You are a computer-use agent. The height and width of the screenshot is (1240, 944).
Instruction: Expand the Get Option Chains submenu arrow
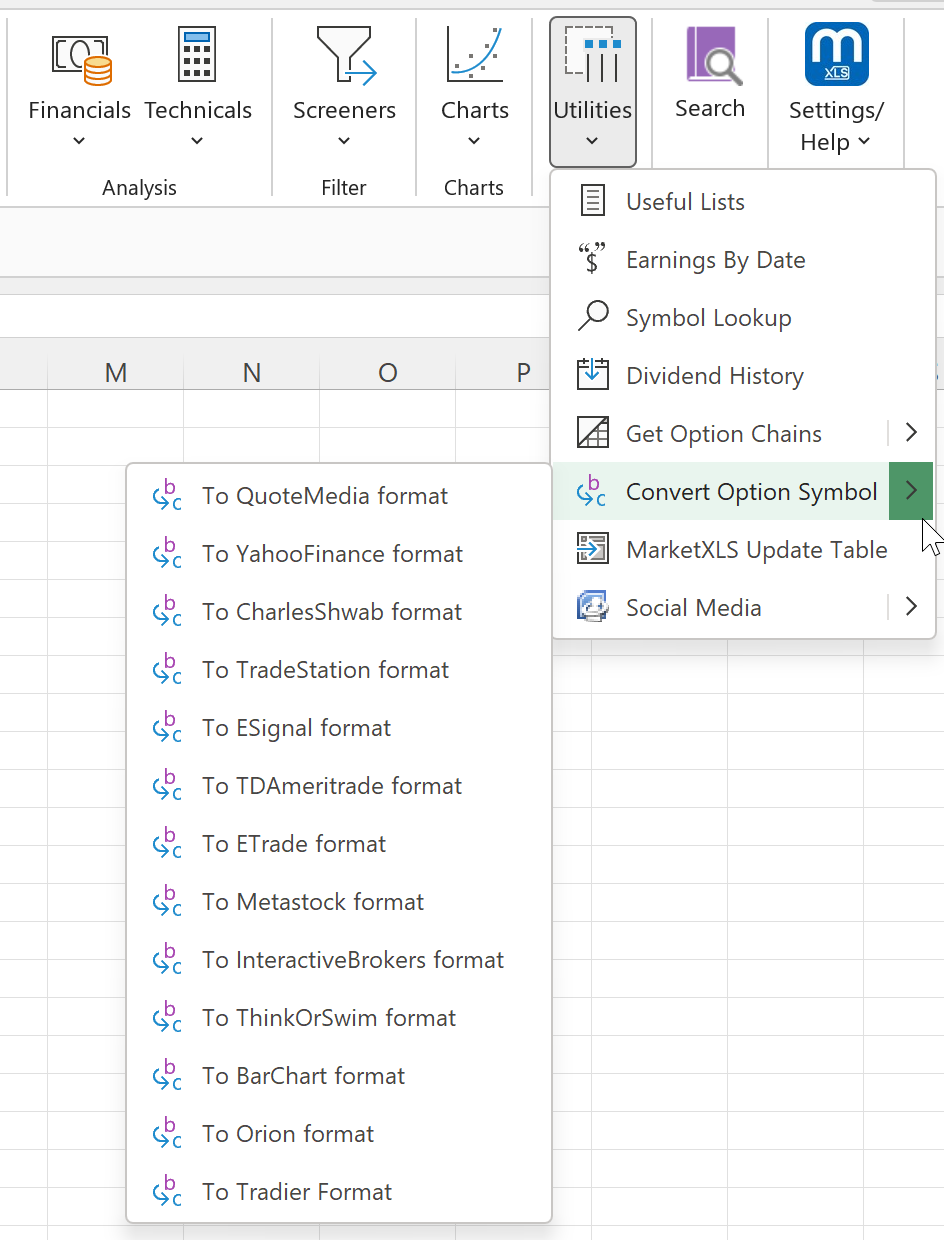point(911,433)
